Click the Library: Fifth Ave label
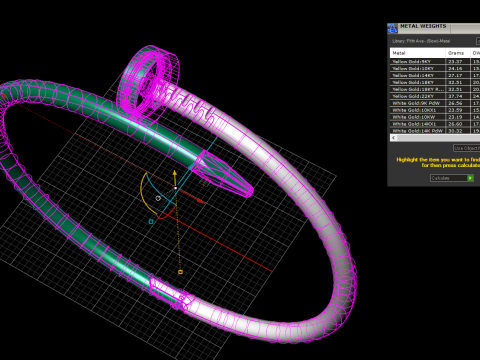Viewport: 480px width, 360px height. point(421,41)
